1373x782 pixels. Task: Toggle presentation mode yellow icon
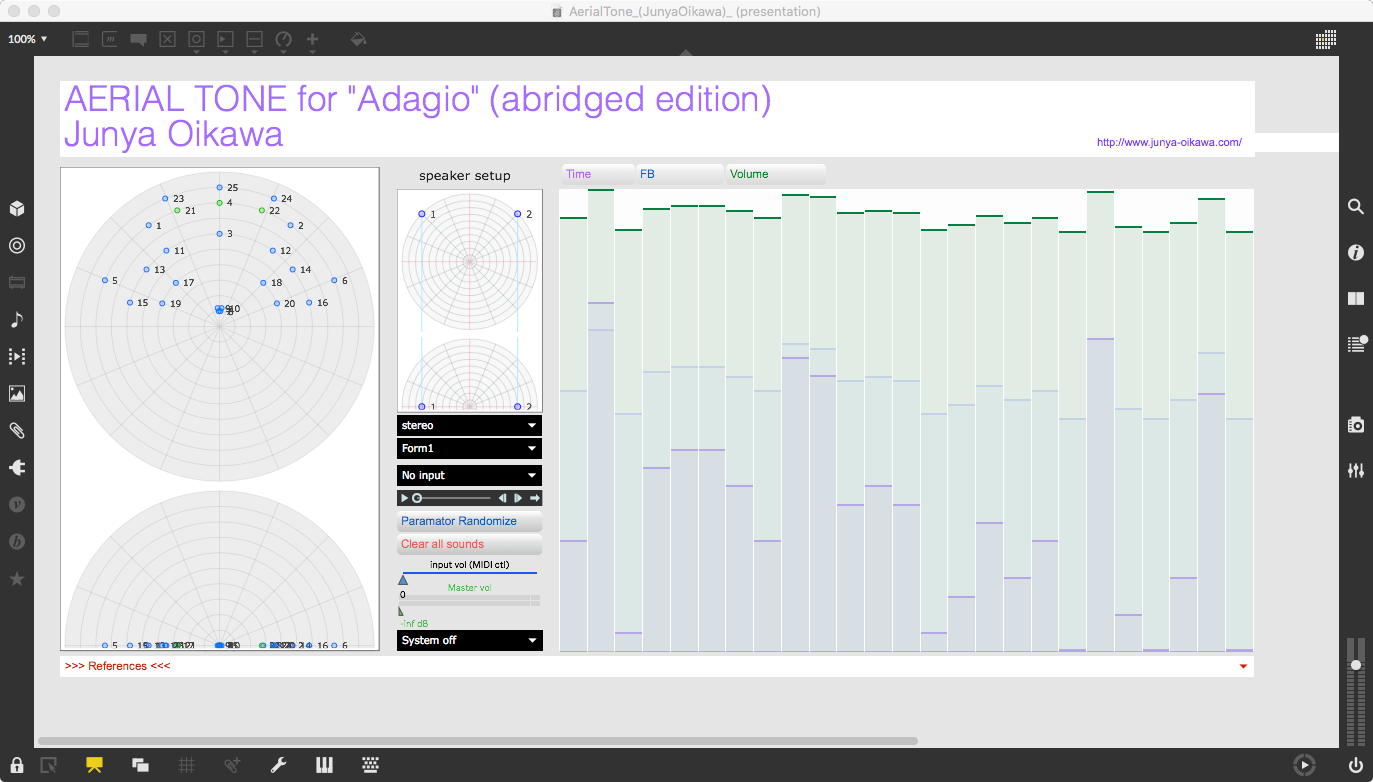94,765
